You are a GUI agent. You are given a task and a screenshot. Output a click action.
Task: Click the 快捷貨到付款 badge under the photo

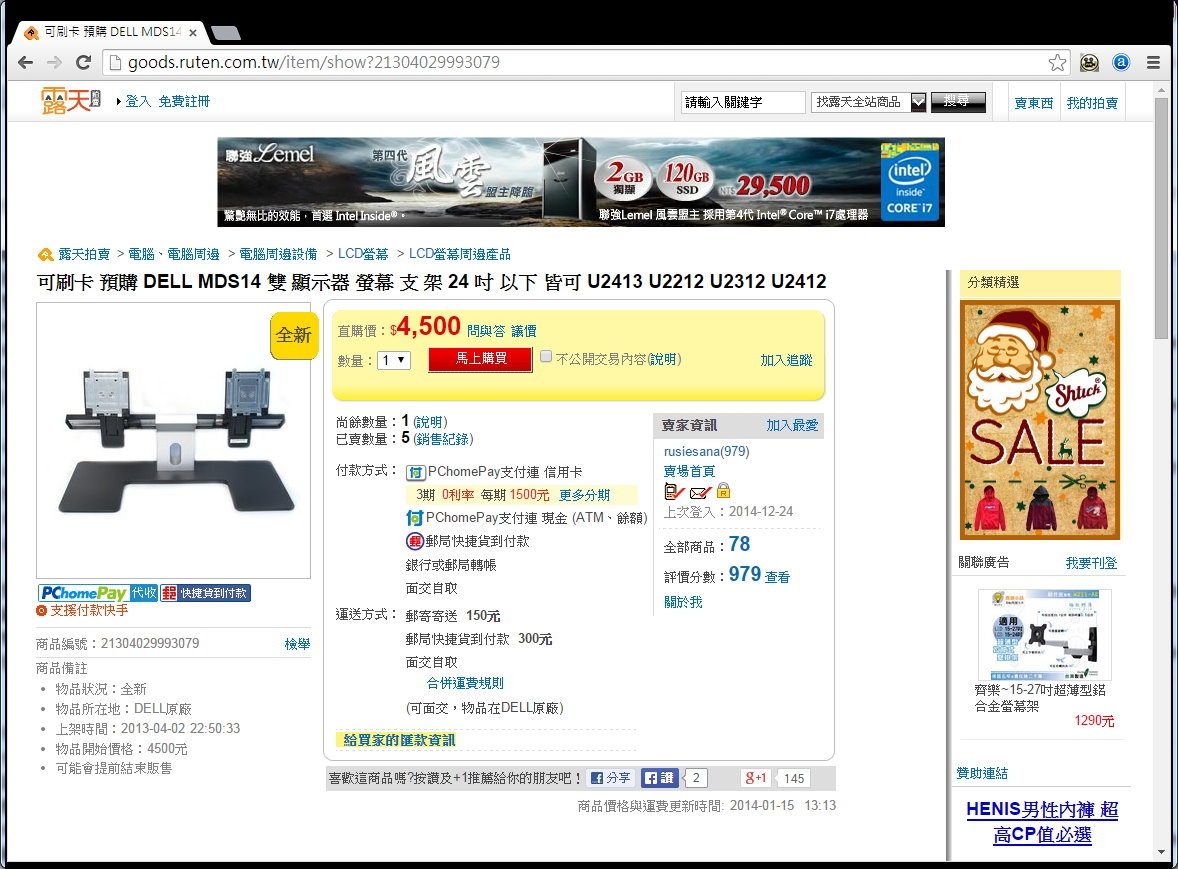[205, 593]
